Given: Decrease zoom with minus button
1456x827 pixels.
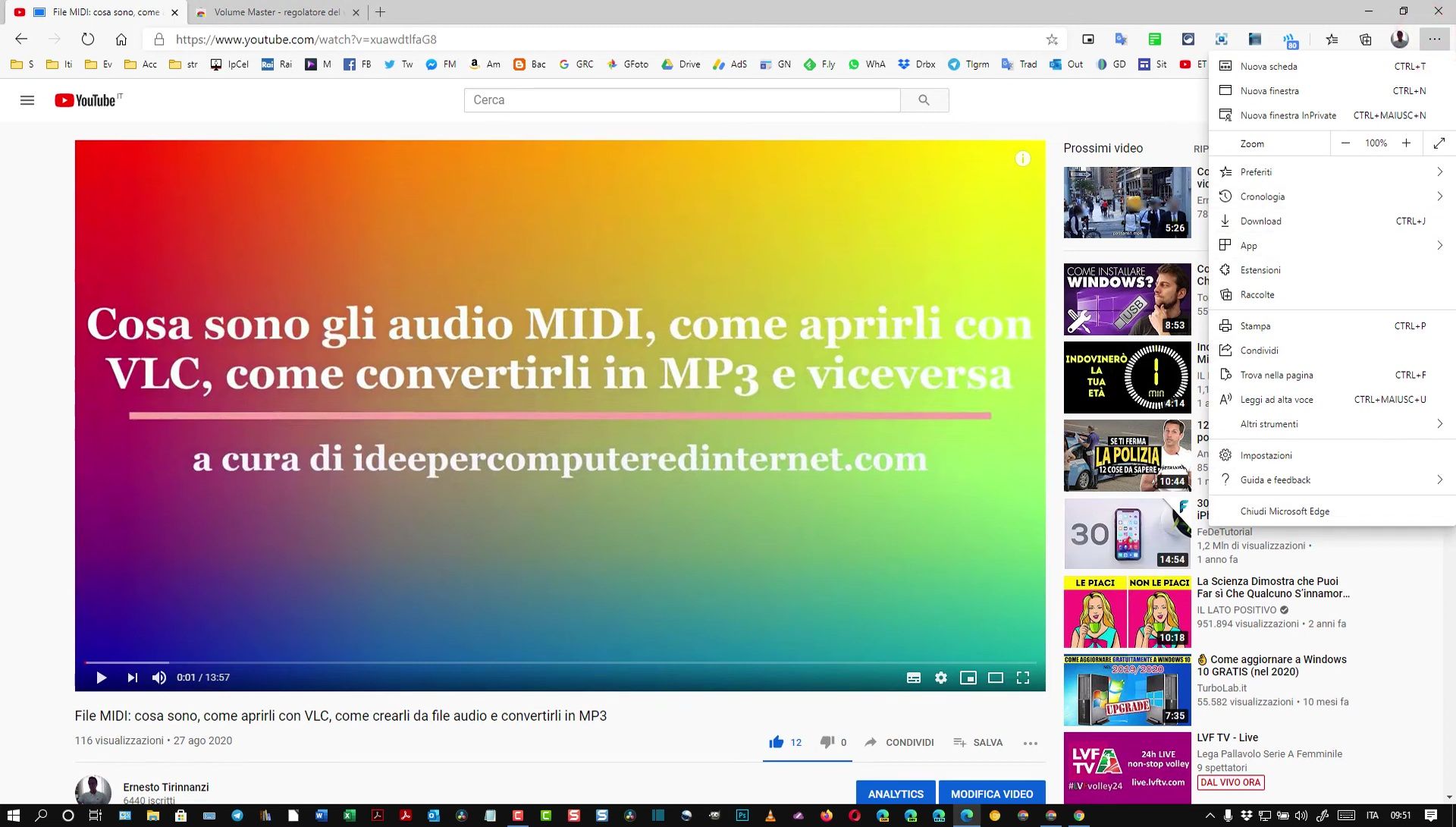Looking at the screenshot, I should coord(1345,143).
